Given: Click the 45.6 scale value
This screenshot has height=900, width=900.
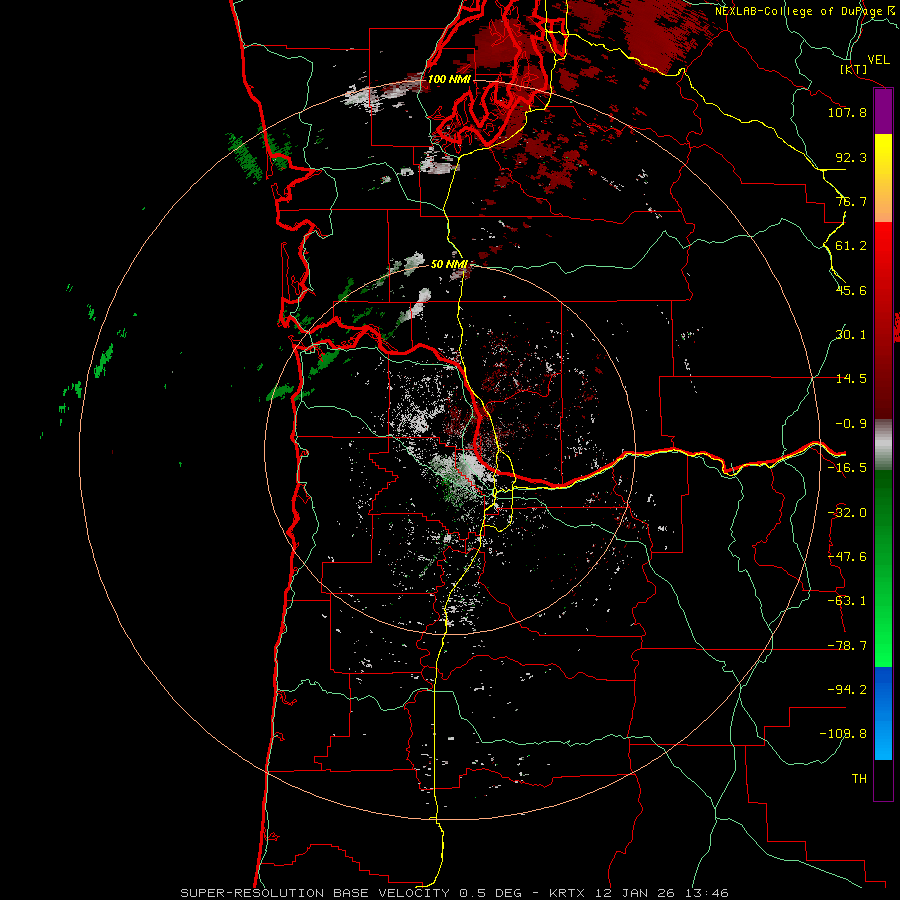Looking at the screenshot, I should (x=851, y=290).
